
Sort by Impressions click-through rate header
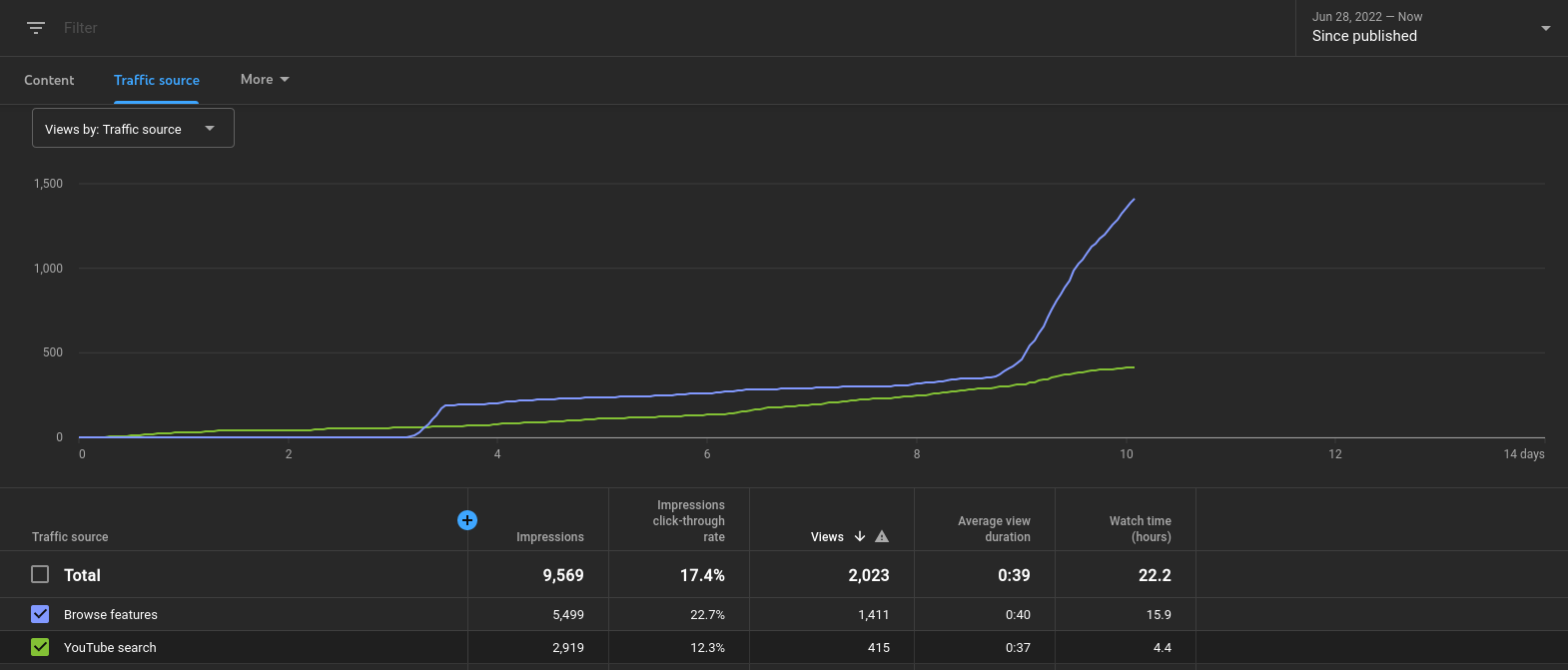click(689, 520)
